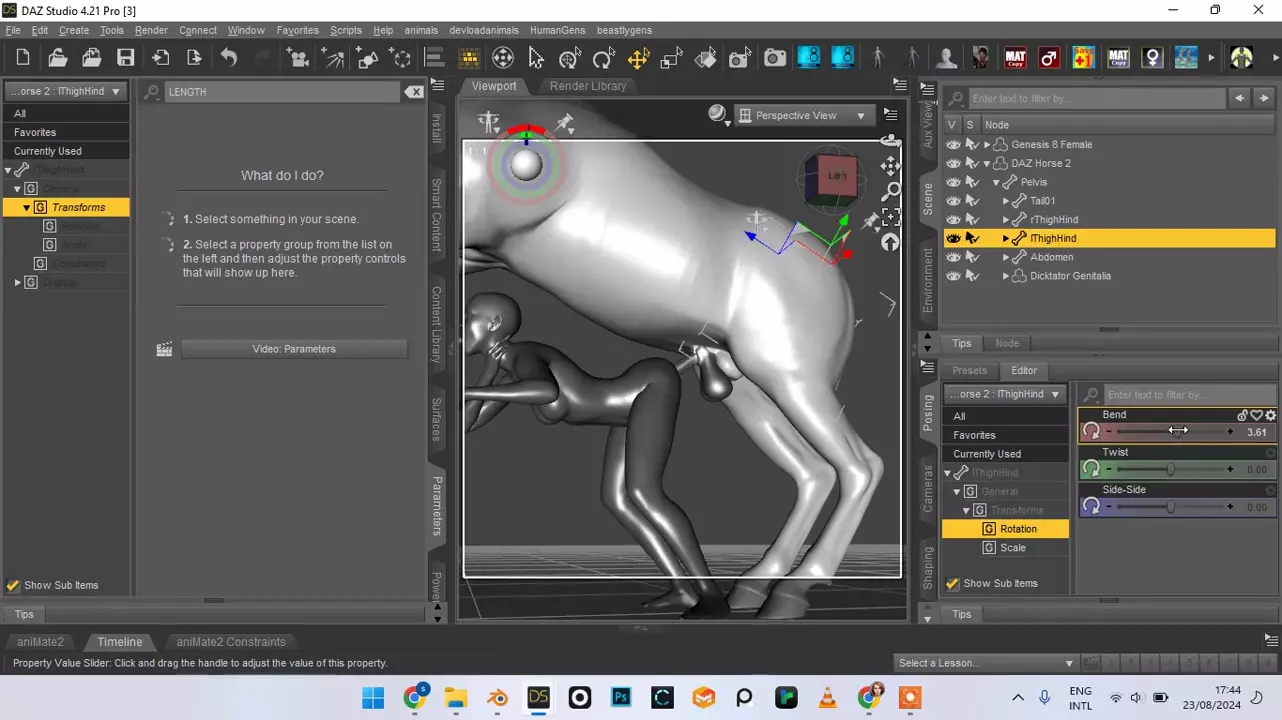
Task: Open Photoshop from the Windows taskbar
Action: (x=621, y=697)
